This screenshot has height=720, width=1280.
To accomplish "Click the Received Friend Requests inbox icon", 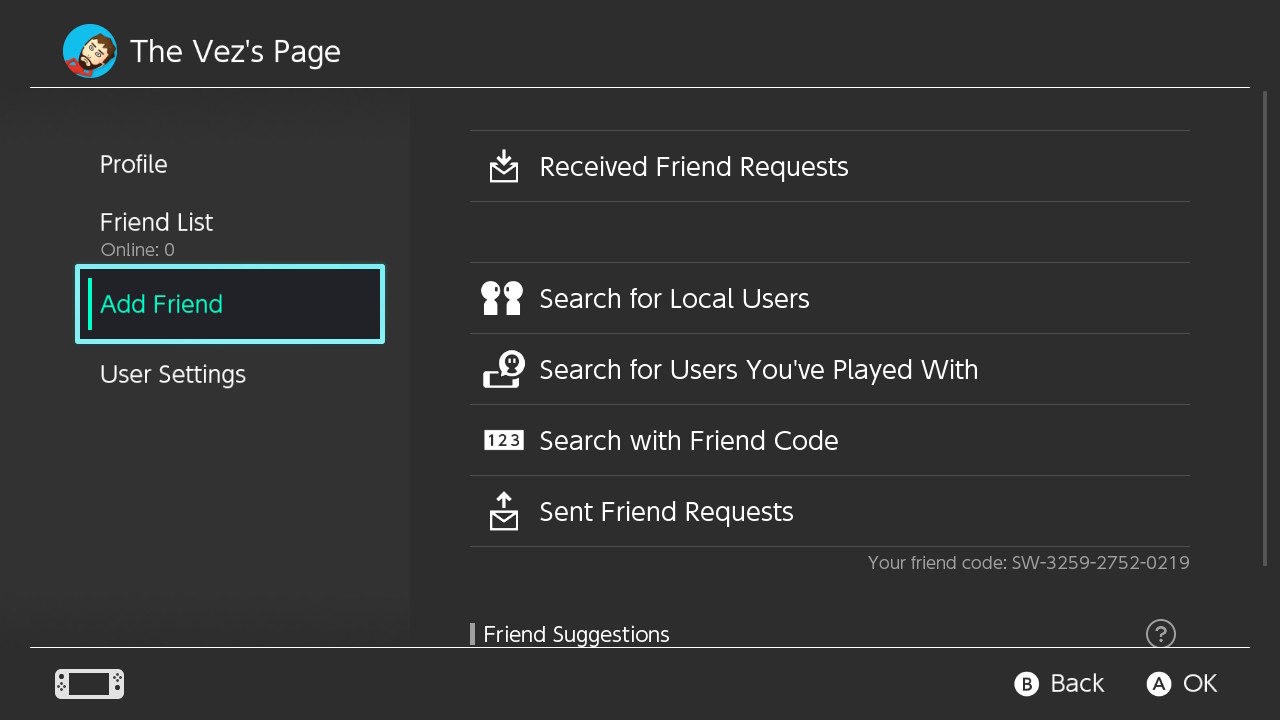I will coord(504,166).
